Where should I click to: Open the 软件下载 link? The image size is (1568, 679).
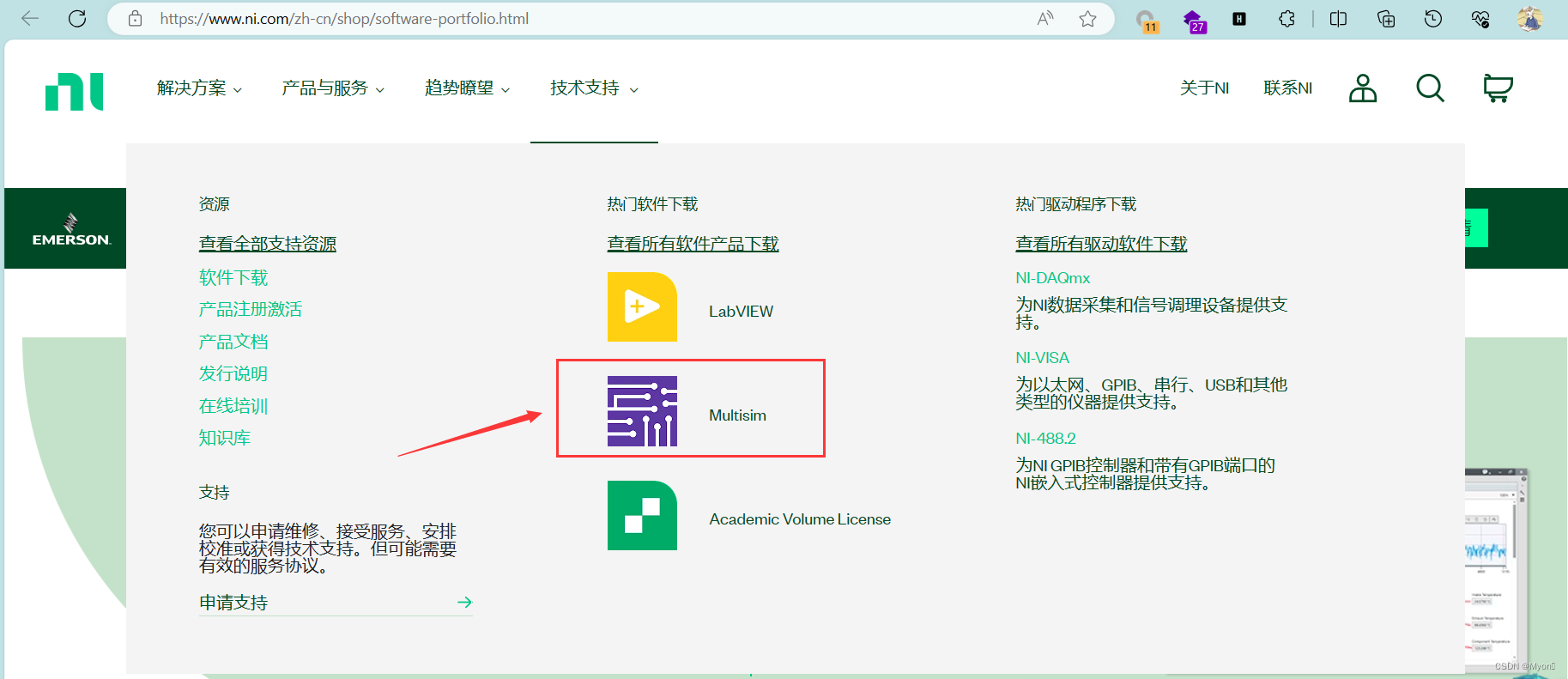click(233, 277)
